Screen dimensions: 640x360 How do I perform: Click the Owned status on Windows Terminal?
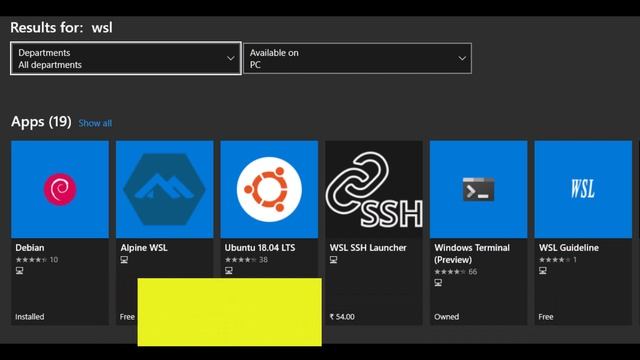tap(447, 317)
